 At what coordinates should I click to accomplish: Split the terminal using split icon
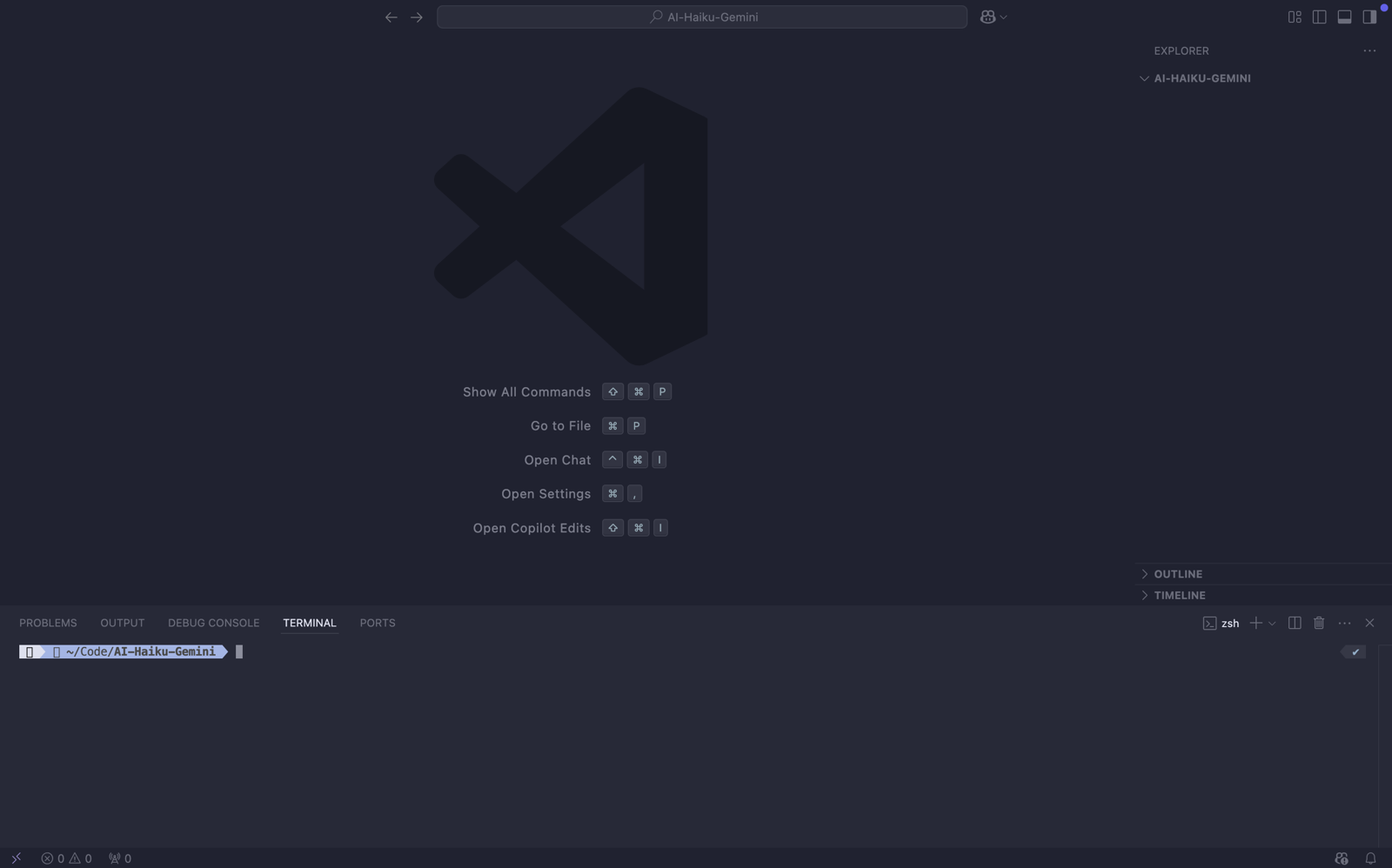(1295, 623)
